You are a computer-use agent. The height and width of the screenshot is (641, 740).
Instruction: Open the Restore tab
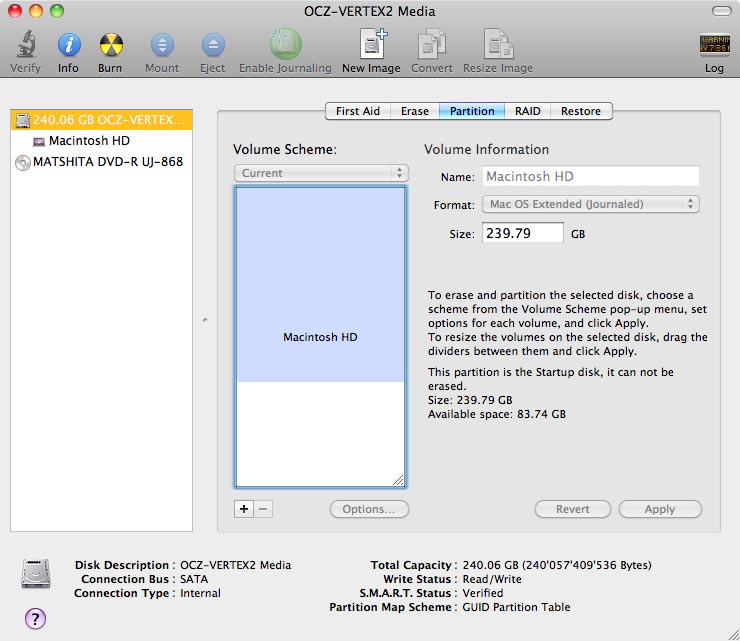point(580,111)
